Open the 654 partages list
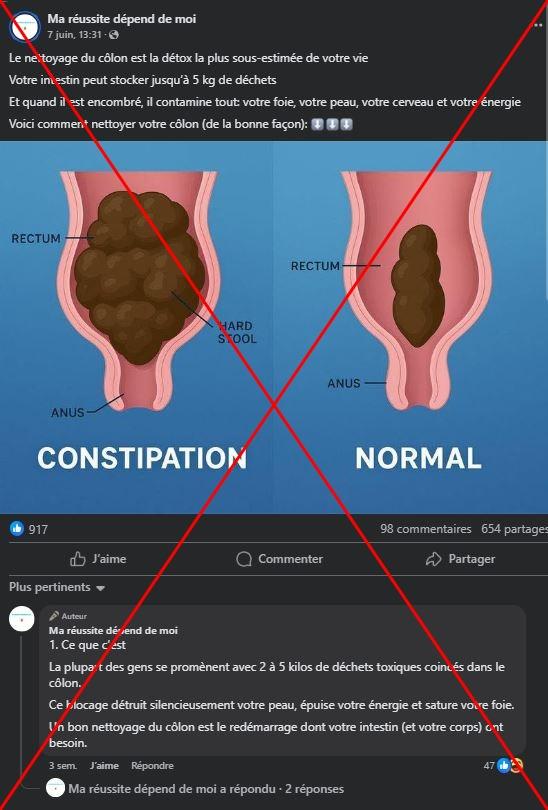 tap(514, 529)
